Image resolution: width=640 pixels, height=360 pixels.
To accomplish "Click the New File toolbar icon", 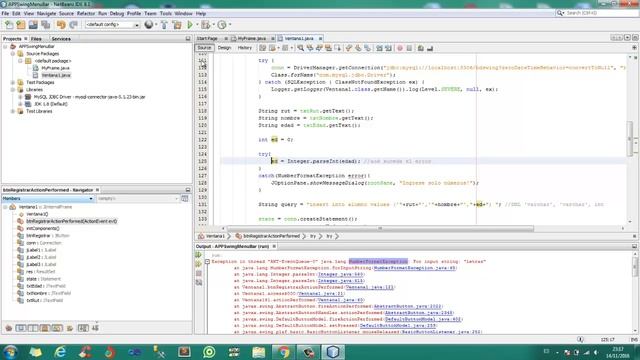I will coord(9,25).
